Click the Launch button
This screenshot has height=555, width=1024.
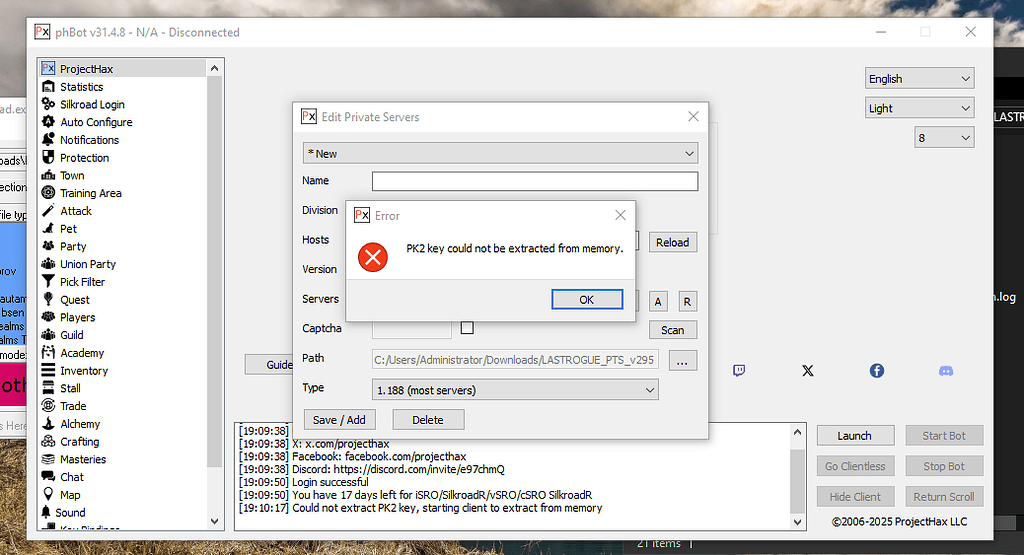pos(855,436)
